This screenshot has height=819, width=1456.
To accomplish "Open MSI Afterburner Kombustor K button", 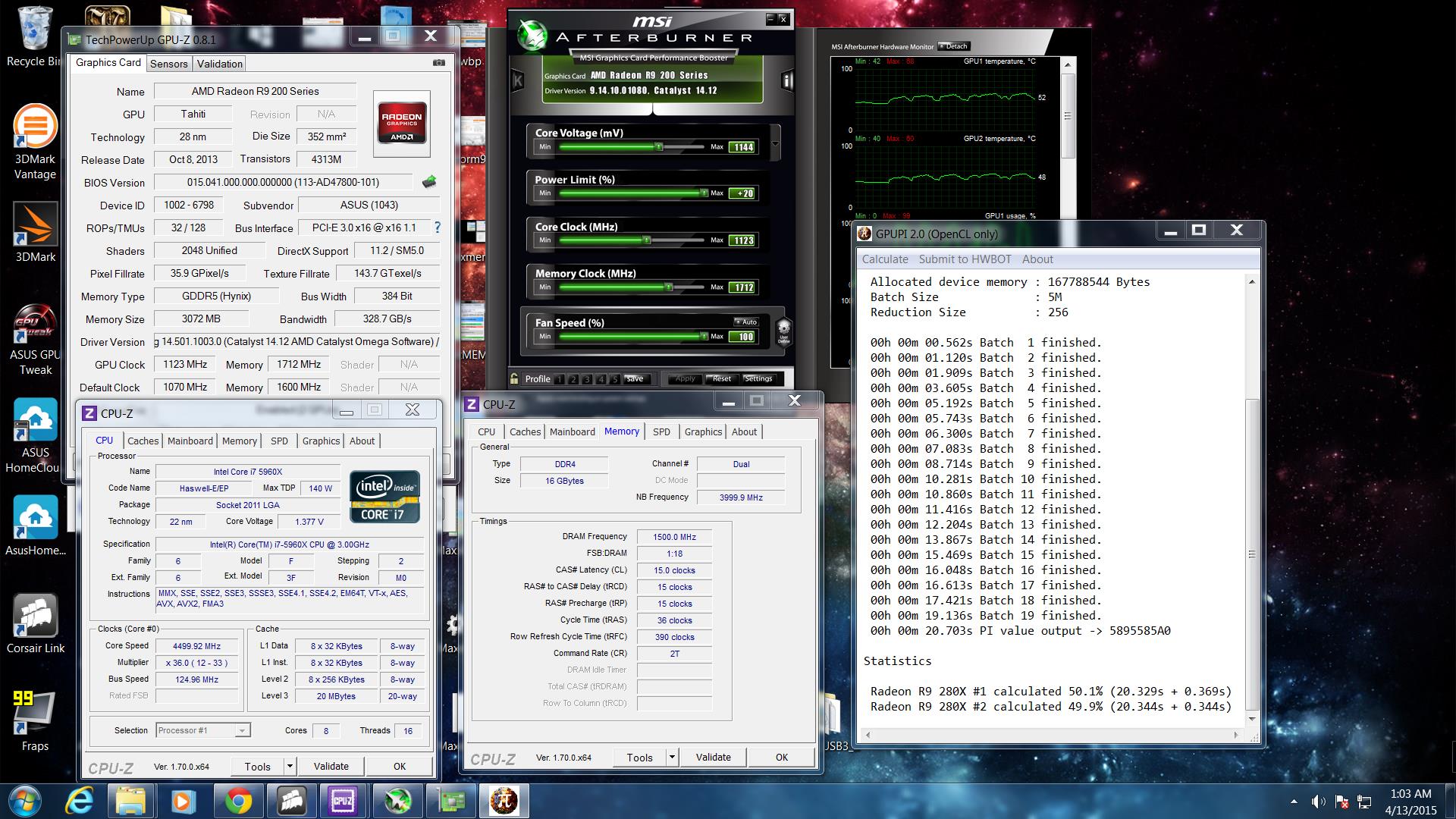I will [518, 80].
